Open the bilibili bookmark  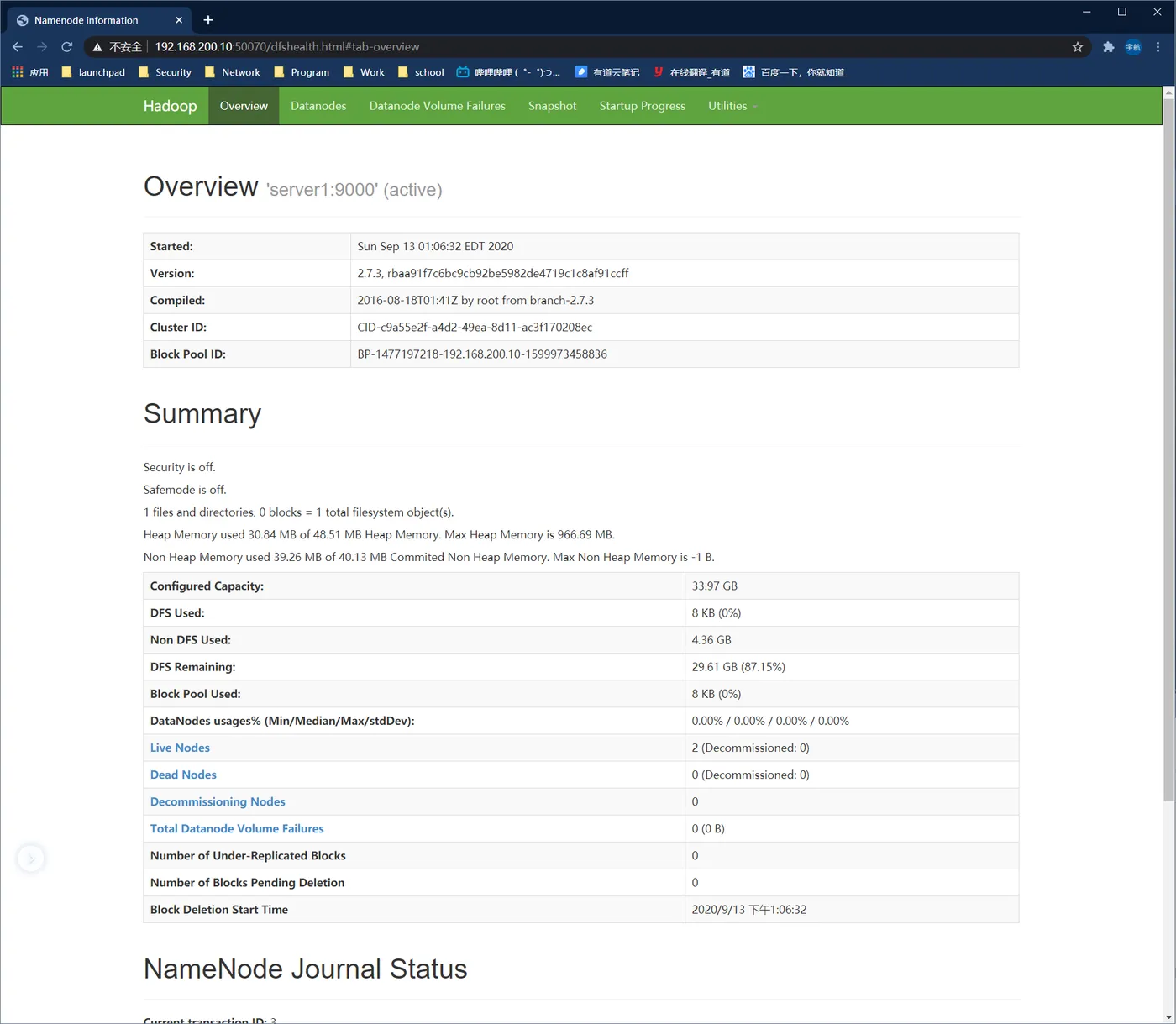click(508, 72)
